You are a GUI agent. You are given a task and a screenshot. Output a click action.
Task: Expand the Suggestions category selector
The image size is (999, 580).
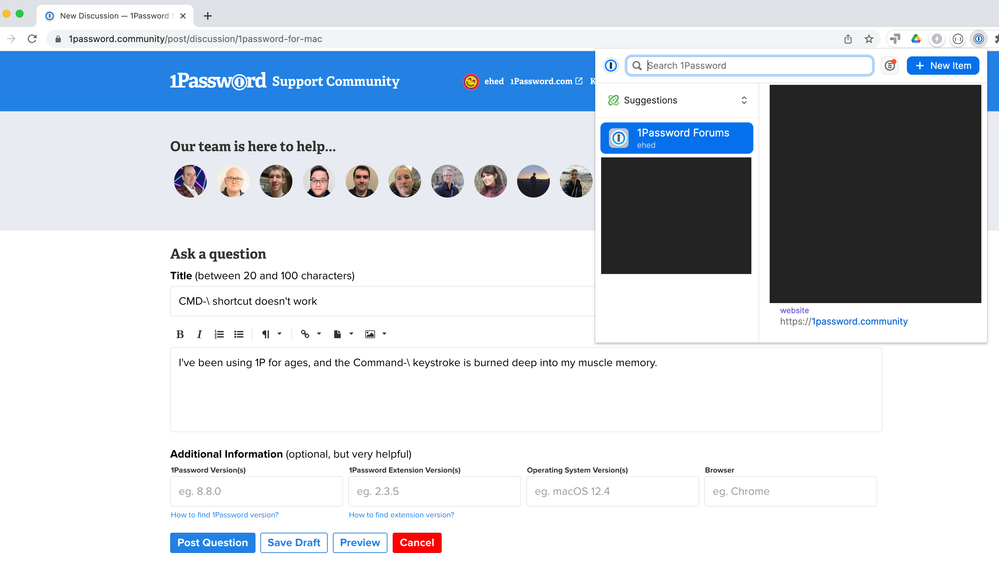click(677, 100)
